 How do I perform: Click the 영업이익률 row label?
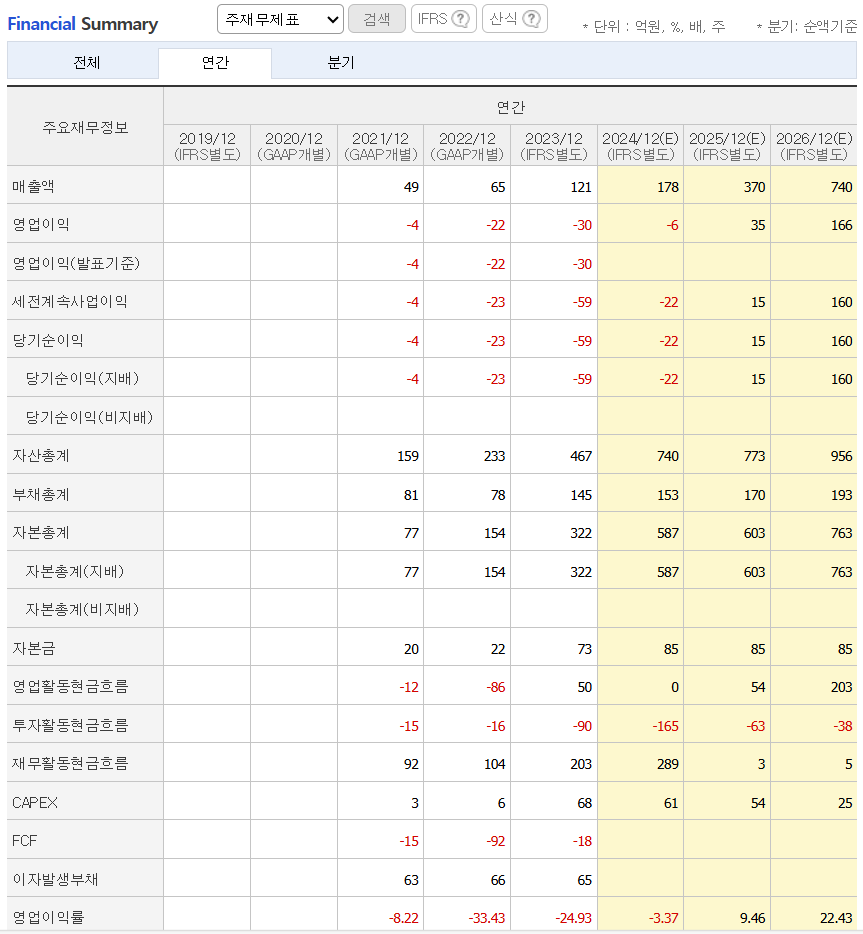tap(48, 917)
